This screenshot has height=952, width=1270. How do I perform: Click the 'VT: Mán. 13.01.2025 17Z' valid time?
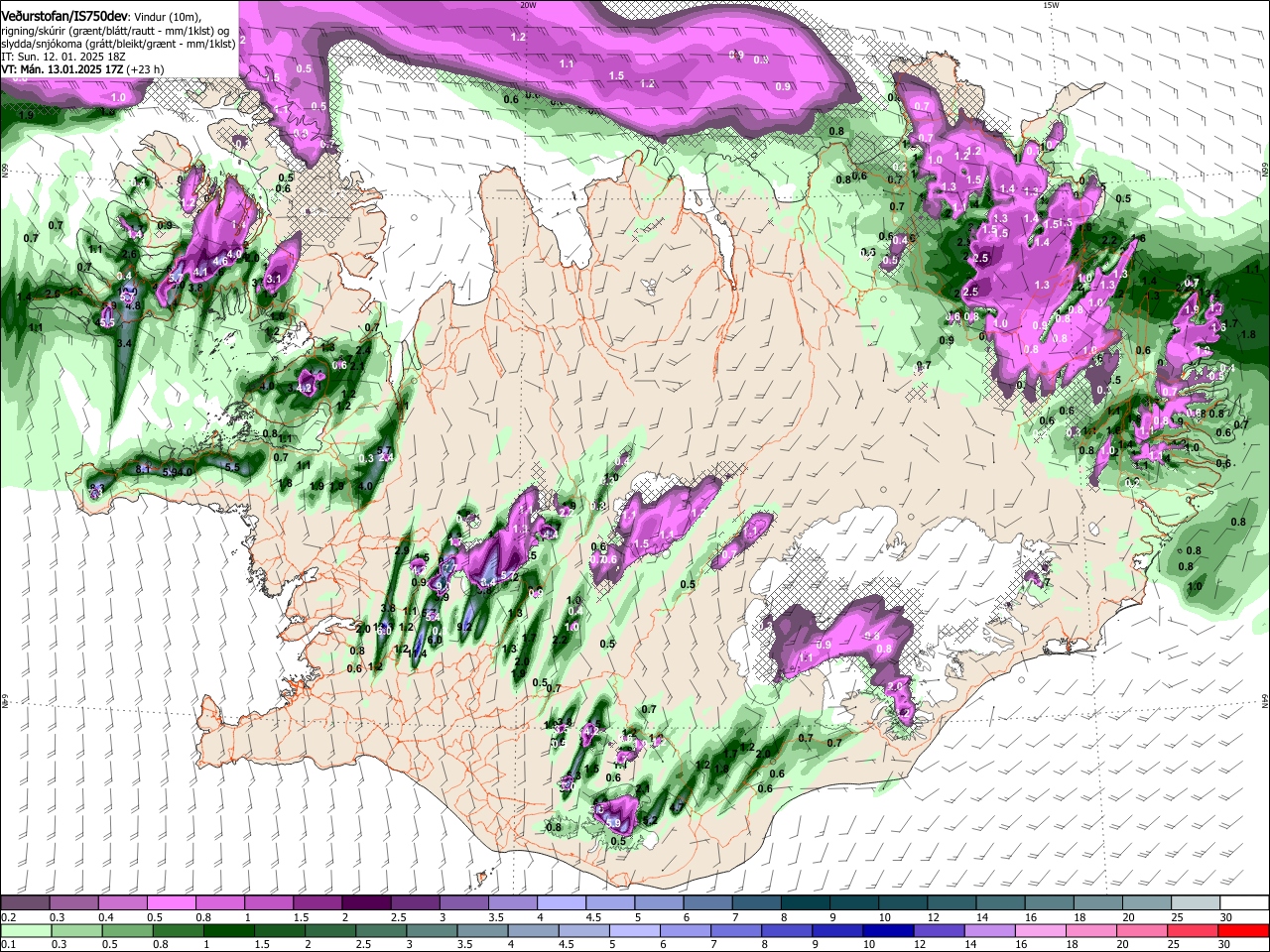click(63, 69)
